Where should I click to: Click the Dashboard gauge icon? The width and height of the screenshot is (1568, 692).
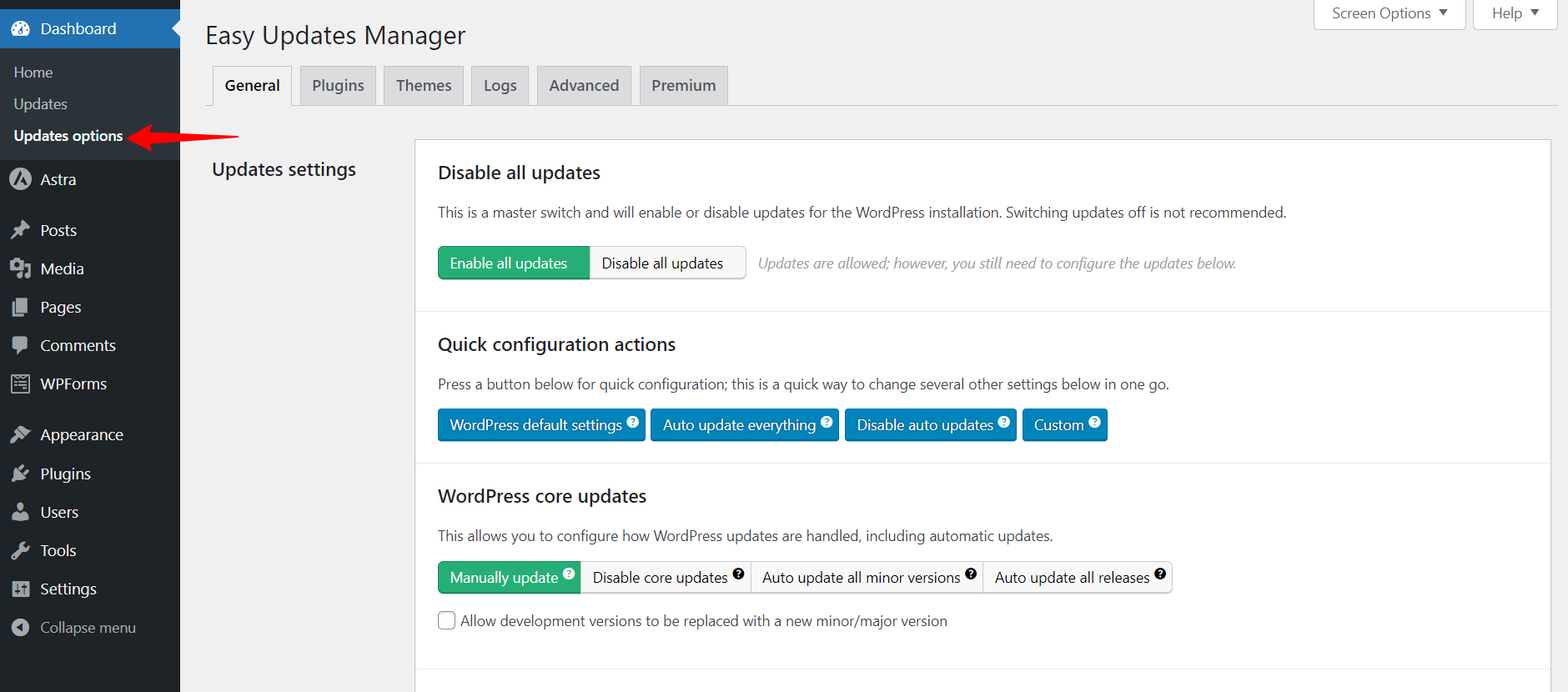click(21, 28)
